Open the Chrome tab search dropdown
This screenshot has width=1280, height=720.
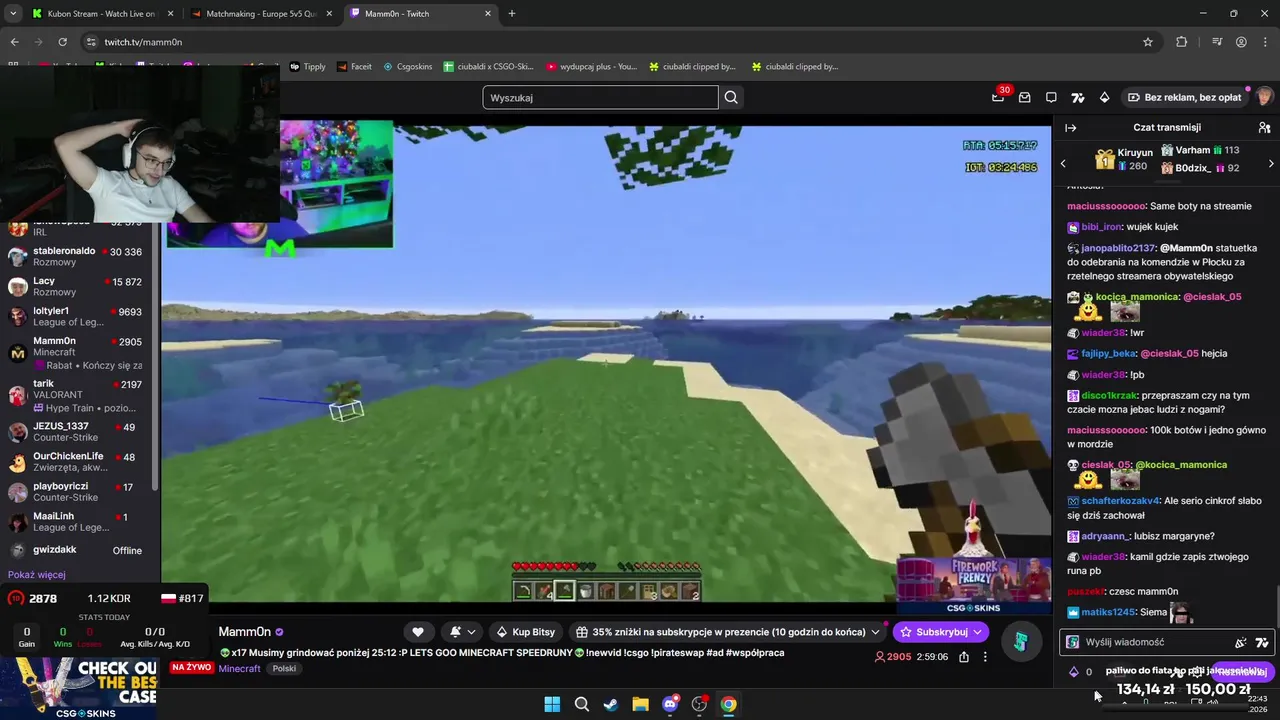coord(12,13)
